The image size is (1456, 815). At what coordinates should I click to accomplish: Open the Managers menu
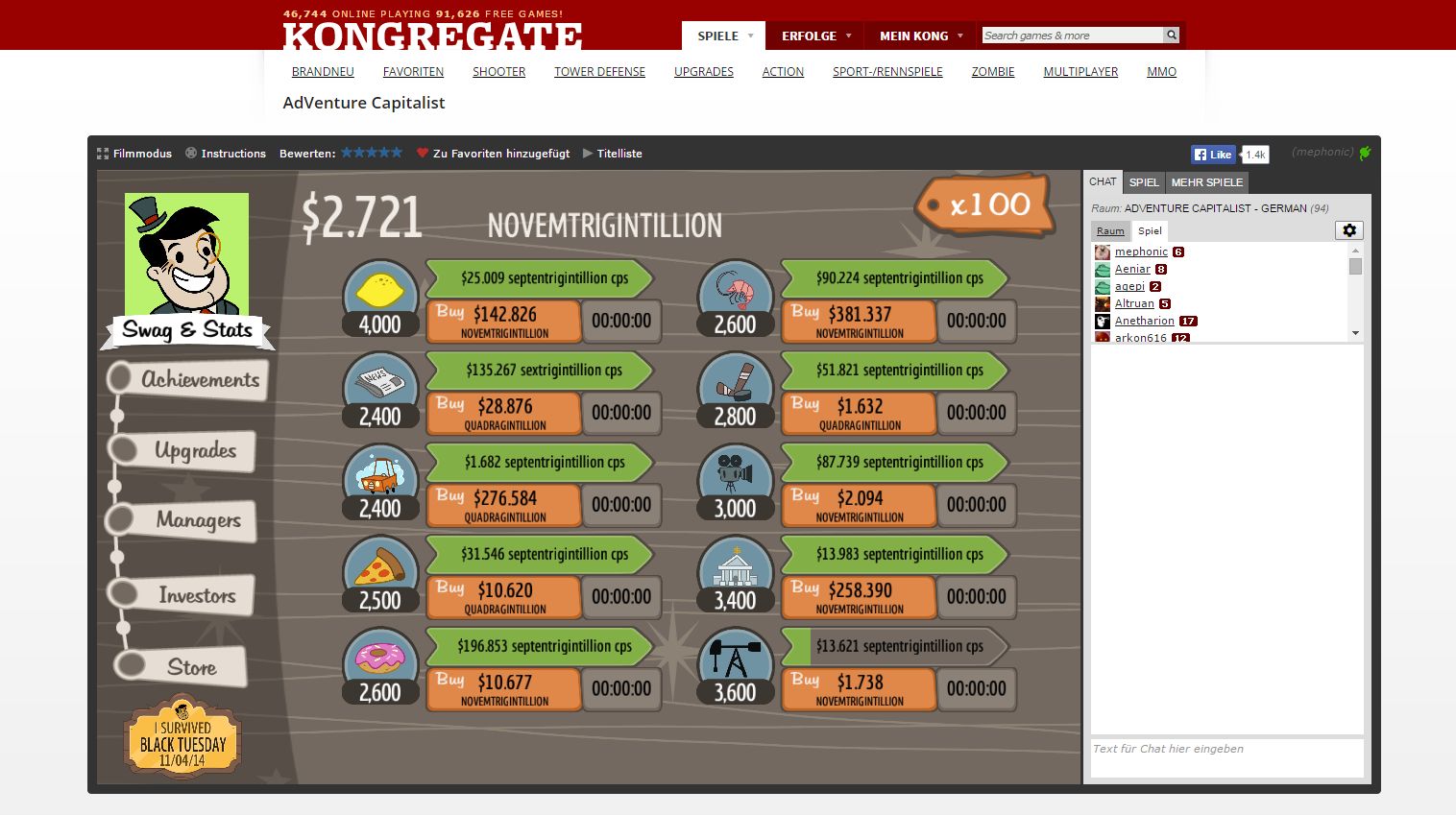pyautogui.click(x=197, y=520)
